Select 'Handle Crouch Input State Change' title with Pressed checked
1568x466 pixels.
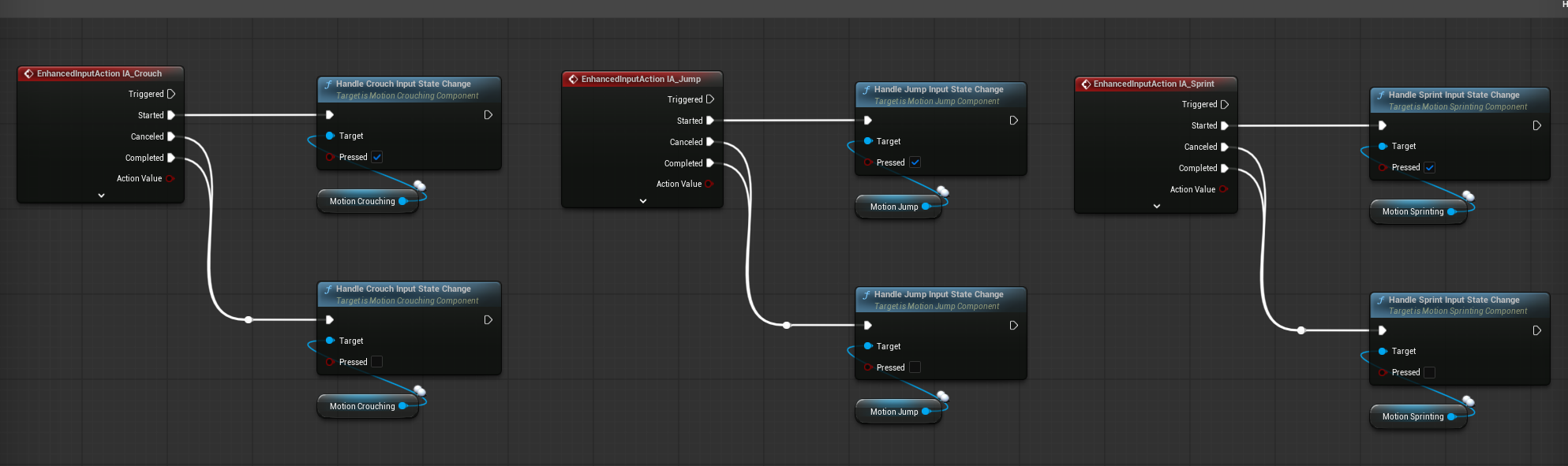(x=403, y=84)
